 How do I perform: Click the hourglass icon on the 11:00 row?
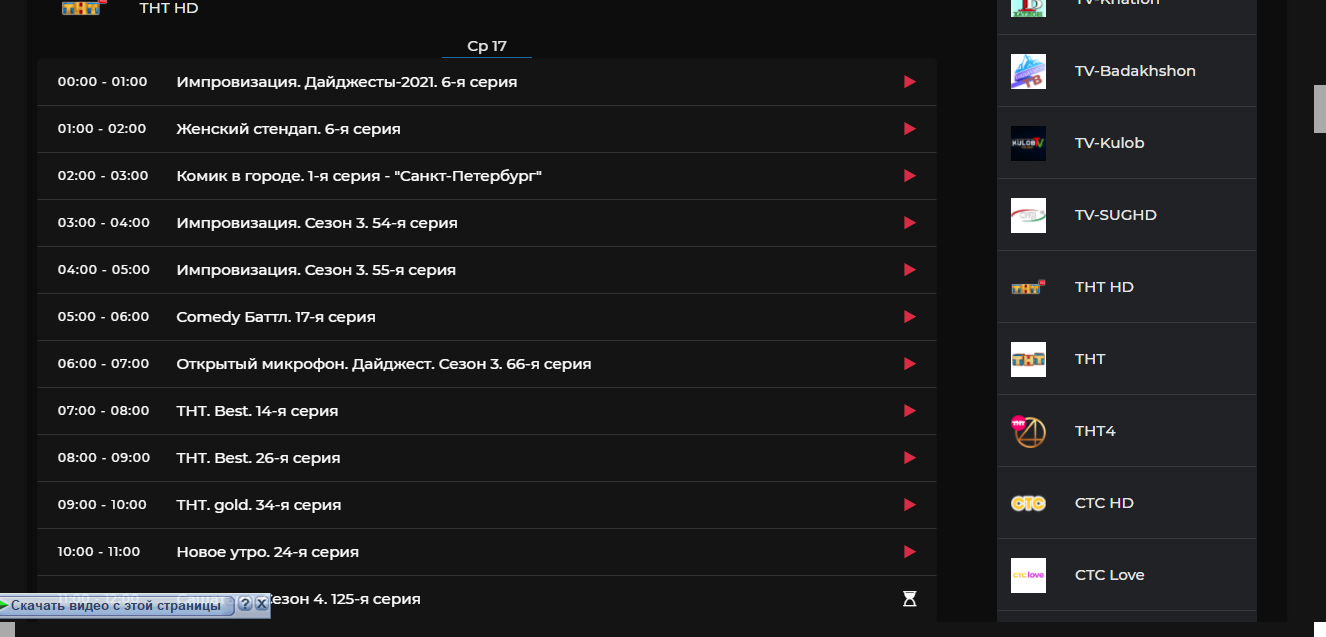coord(909,599)
